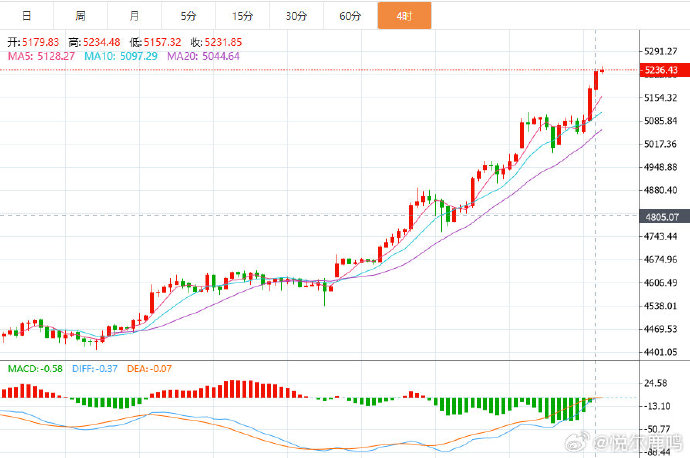Open the 月 (monthly) chart tab
Viewport: 690px width, 458px height.
tap(134, 16)
